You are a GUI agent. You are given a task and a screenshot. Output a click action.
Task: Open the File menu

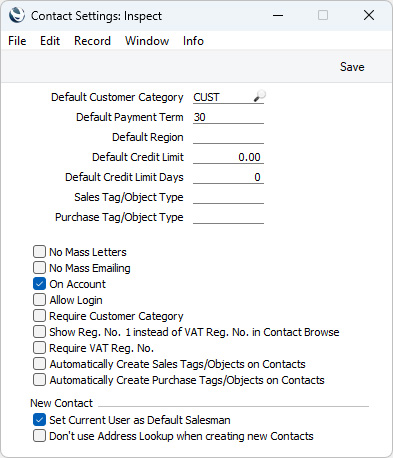[x=17, y=41]
